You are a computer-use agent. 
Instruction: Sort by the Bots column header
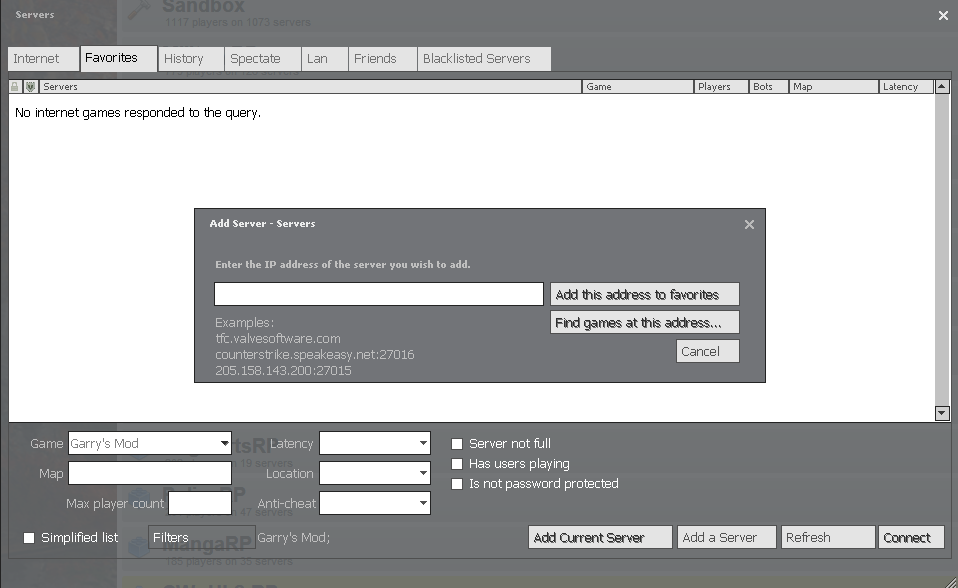[769, 87]
